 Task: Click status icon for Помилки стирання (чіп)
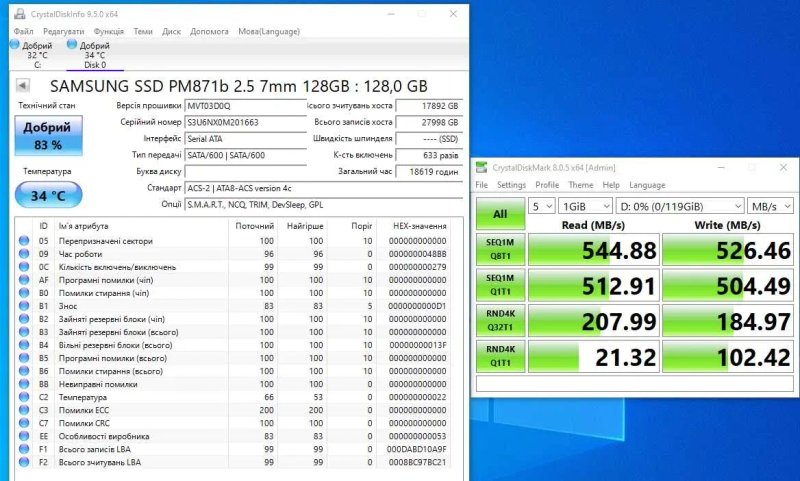[23, 292]
